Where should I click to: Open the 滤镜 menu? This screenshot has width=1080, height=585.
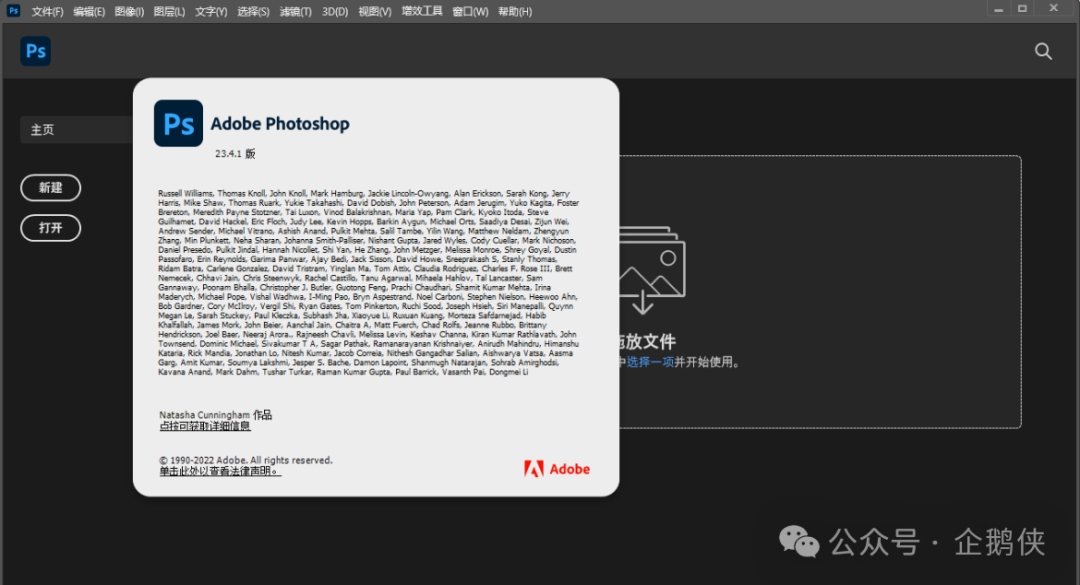pyautogui.click(x=295, y=11)
